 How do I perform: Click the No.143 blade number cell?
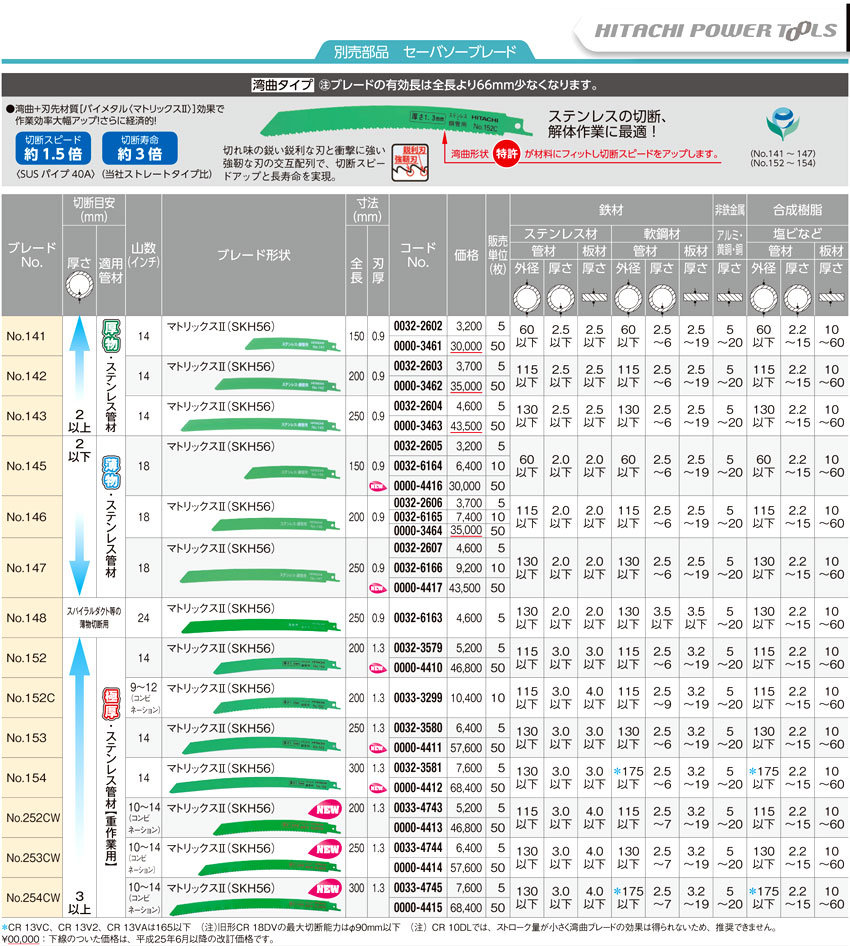31,416
